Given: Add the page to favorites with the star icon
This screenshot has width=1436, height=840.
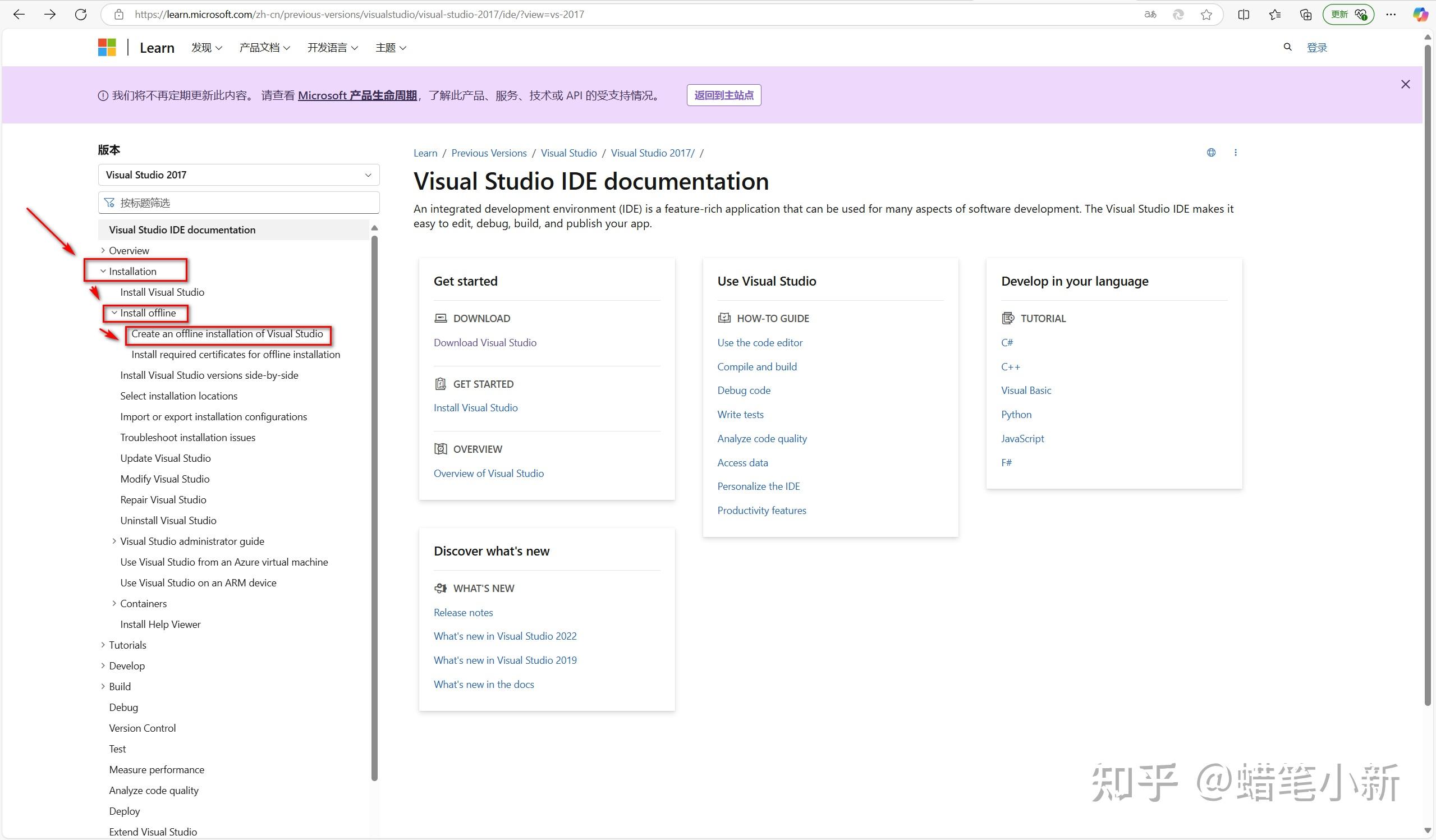Looking at the screenshot, I should click(x=1206, y=14).
